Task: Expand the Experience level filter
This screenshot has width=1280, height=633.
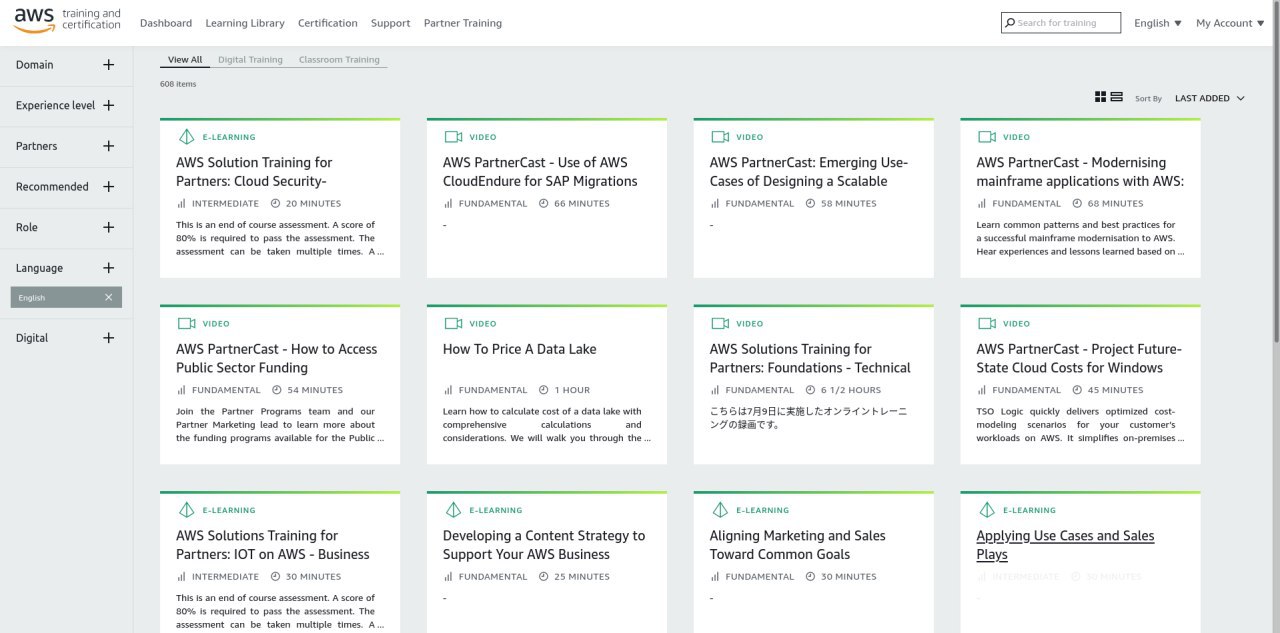Action: coord(109,105)
